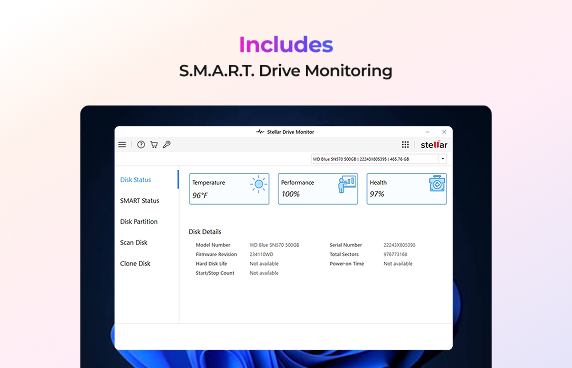Click the Stellar Drive Monitor title icon
Screen dimensions: 572x368
click(260, 132)
